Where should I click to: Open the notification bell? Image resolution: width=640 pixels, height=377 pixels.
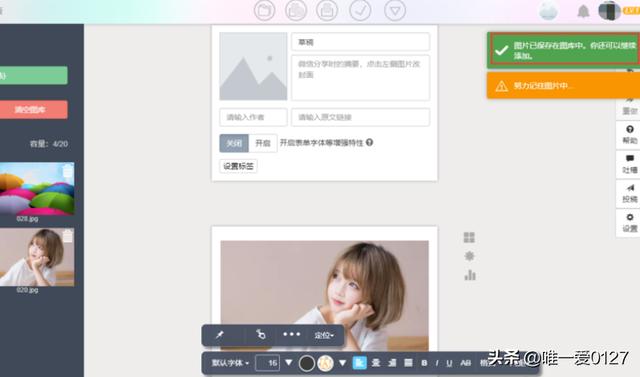583,11
